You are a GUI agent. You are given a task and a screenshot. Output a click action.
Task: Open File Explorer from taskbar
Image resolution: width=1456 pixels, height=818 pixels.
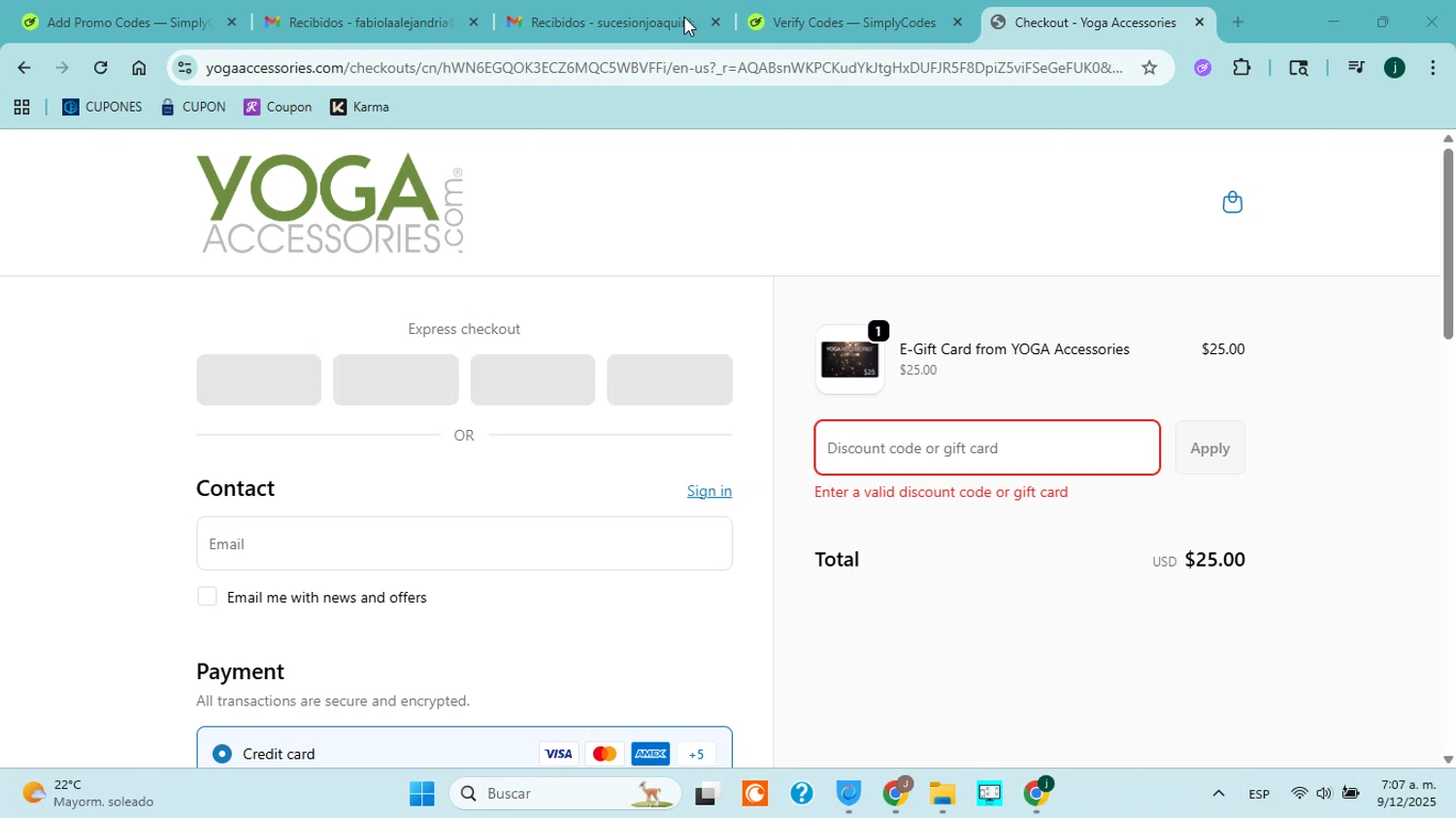pyautogui.click(x=942, y=794)
